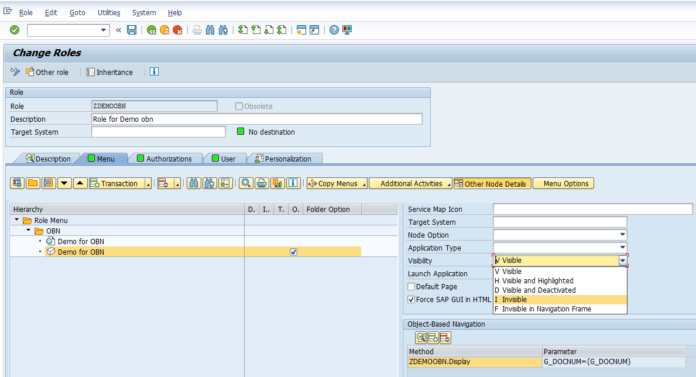Open the Copy Menus dropdown arrow
This screenshot has height=377, width=696.
(364, 184)
